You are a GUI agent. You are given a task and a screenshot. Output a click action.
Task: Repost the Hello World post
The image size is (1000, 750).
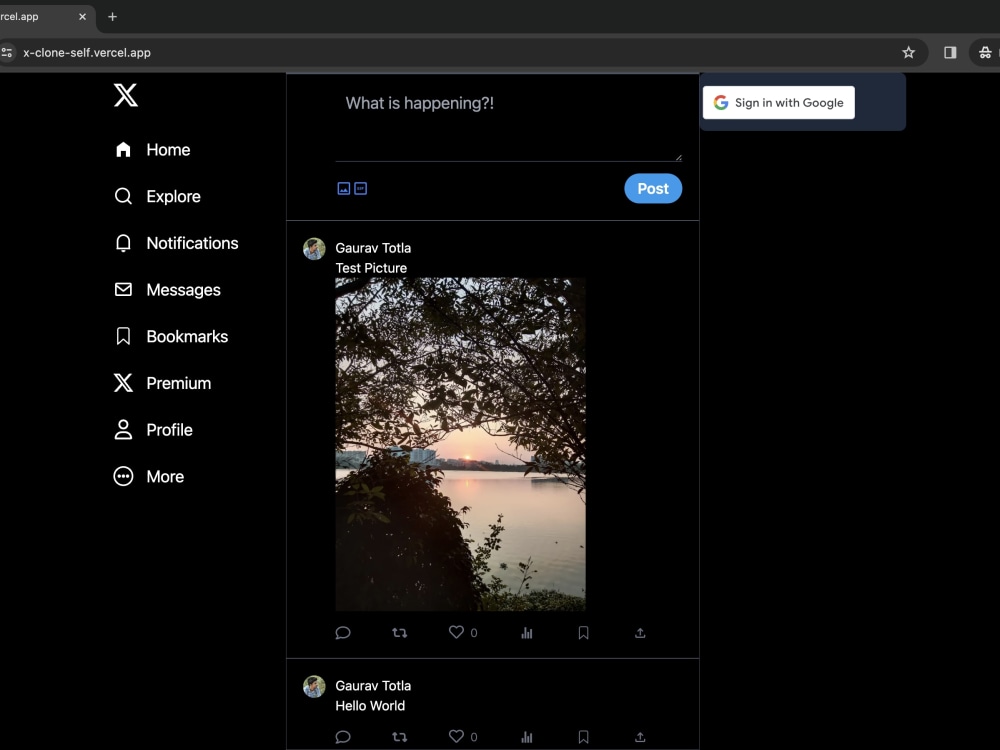click(400, 737)
